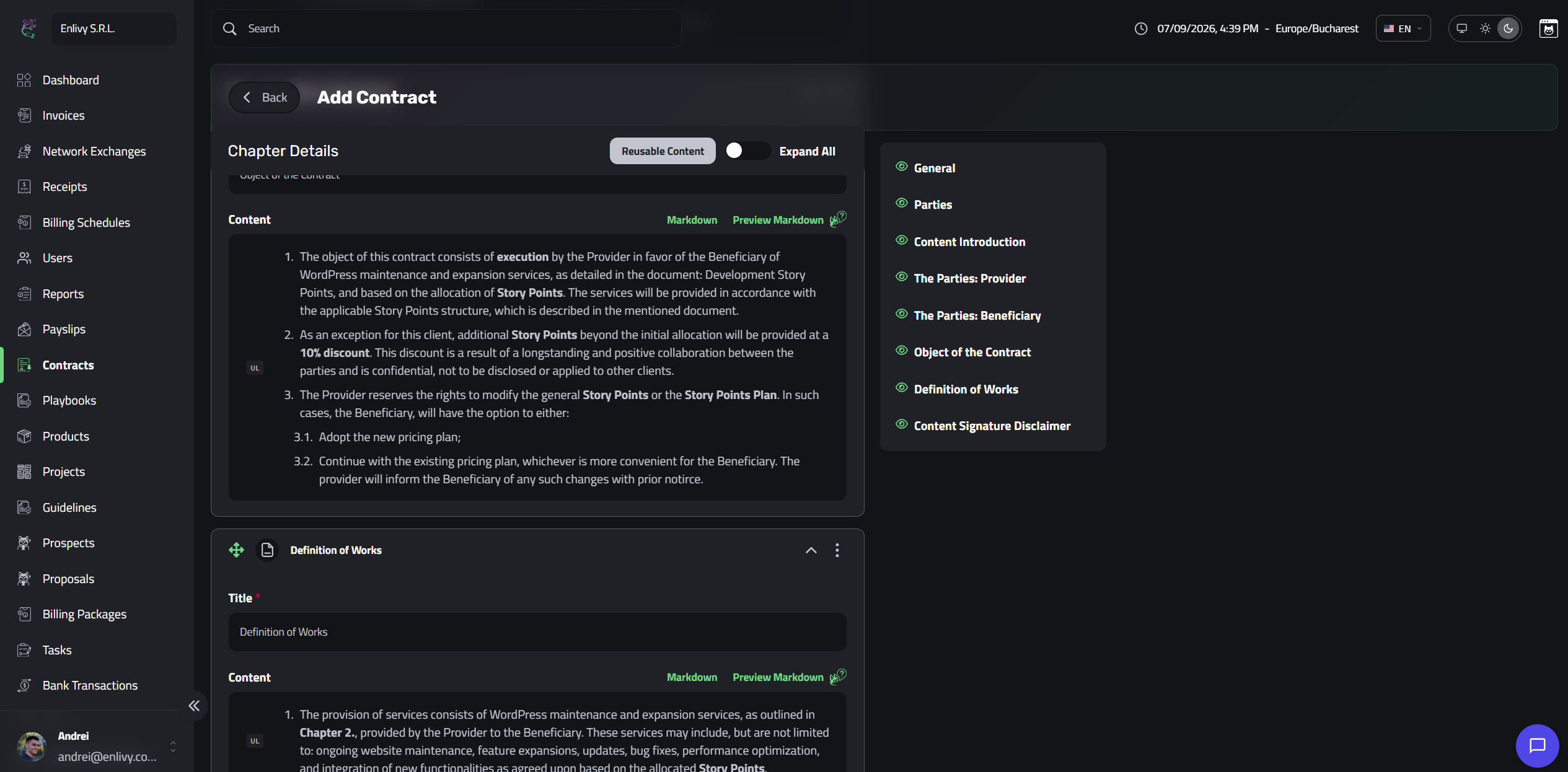The image size is (1568, 772).
Task: Jump to Content Introduction chapter
Action: (969, 242)
